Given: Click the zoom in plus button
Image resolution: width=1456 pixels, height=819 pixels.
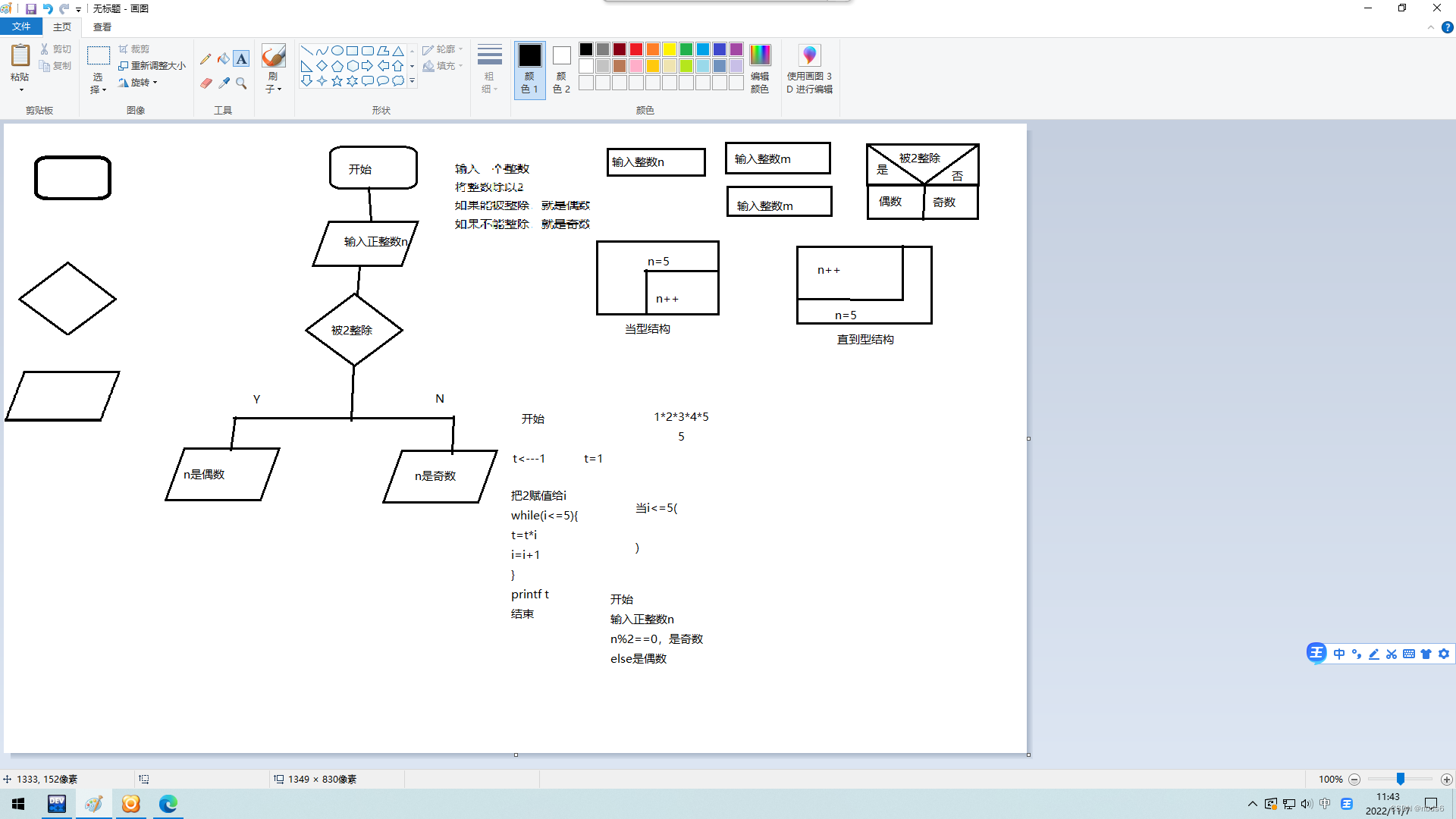Looking at the screenshot, I should click(1446, 780).
